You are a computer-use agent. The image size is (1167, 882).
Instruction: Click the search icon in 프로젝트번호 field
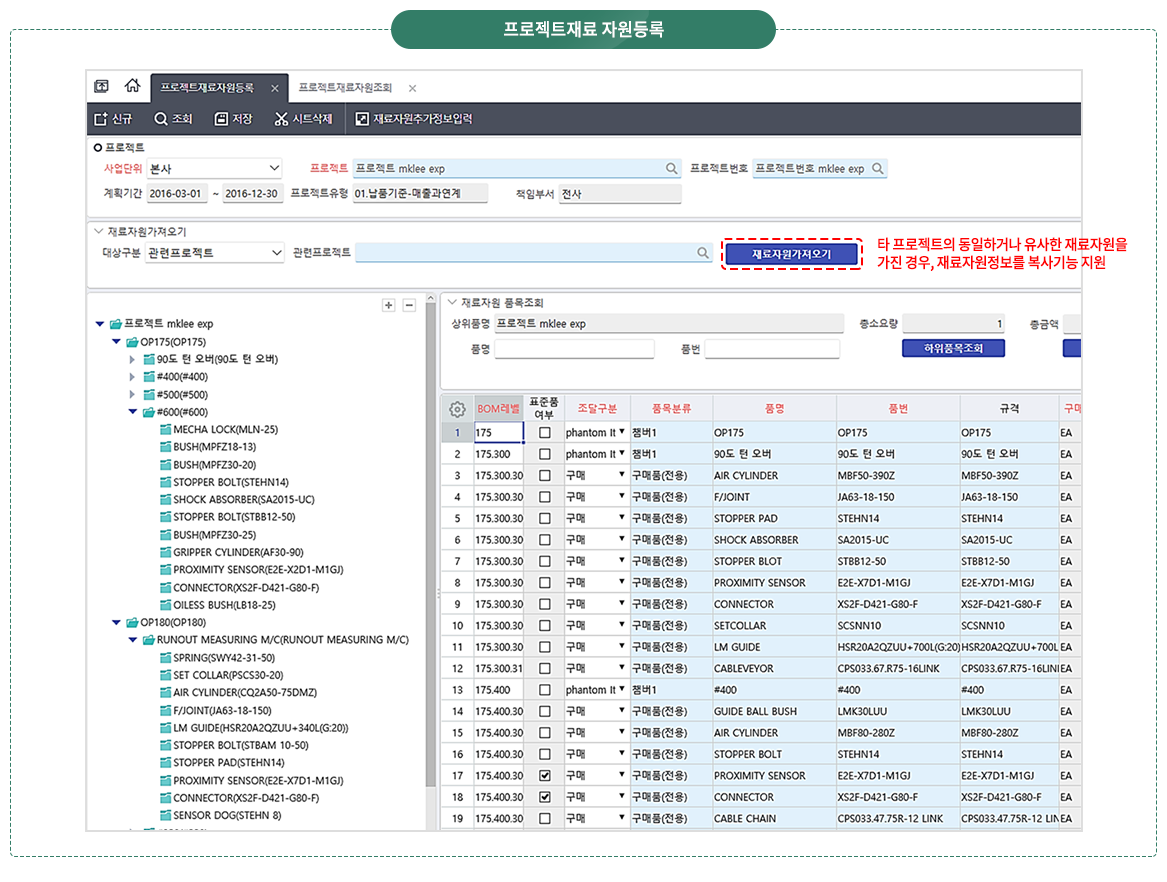point(878,169)
